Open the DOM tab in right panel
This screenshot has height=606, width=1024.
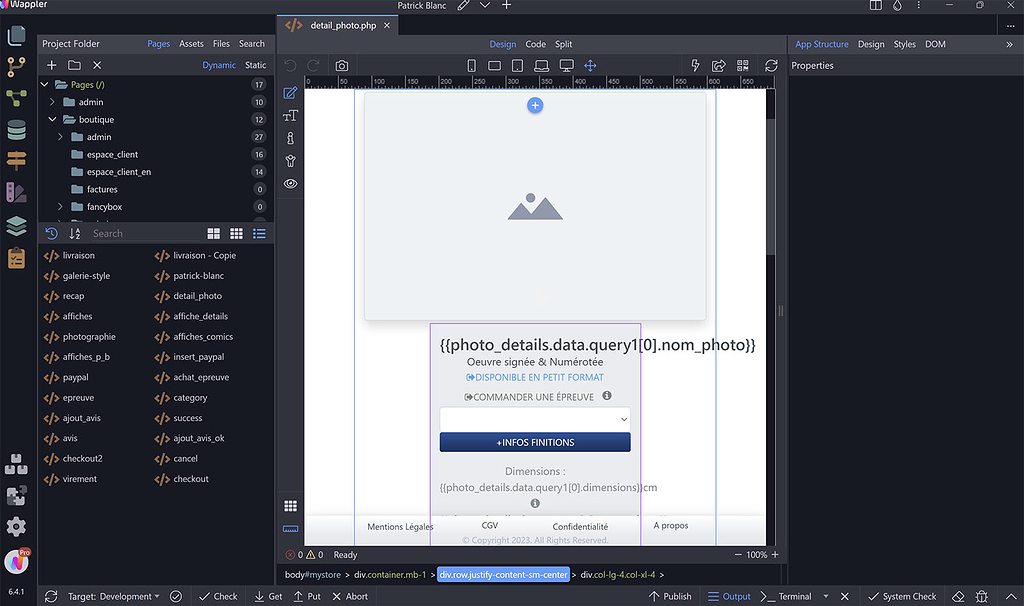pyautogui.click(x=935, y=44)
